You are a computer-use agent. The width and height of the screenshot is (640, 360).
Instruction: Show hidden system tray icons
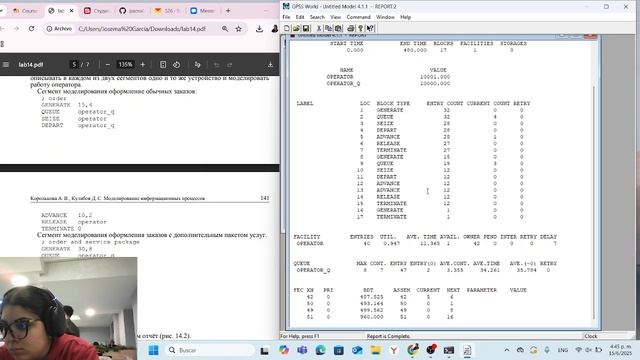click(x=507, y=350)
